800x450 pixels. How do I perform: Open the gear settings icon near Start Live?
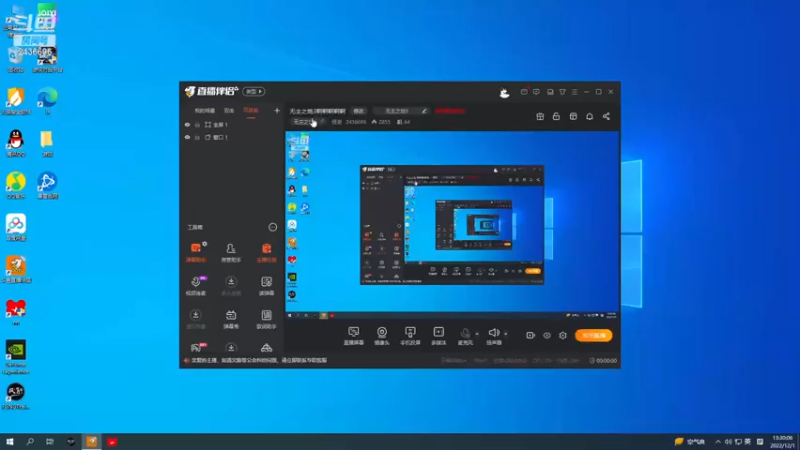point(563,335)
